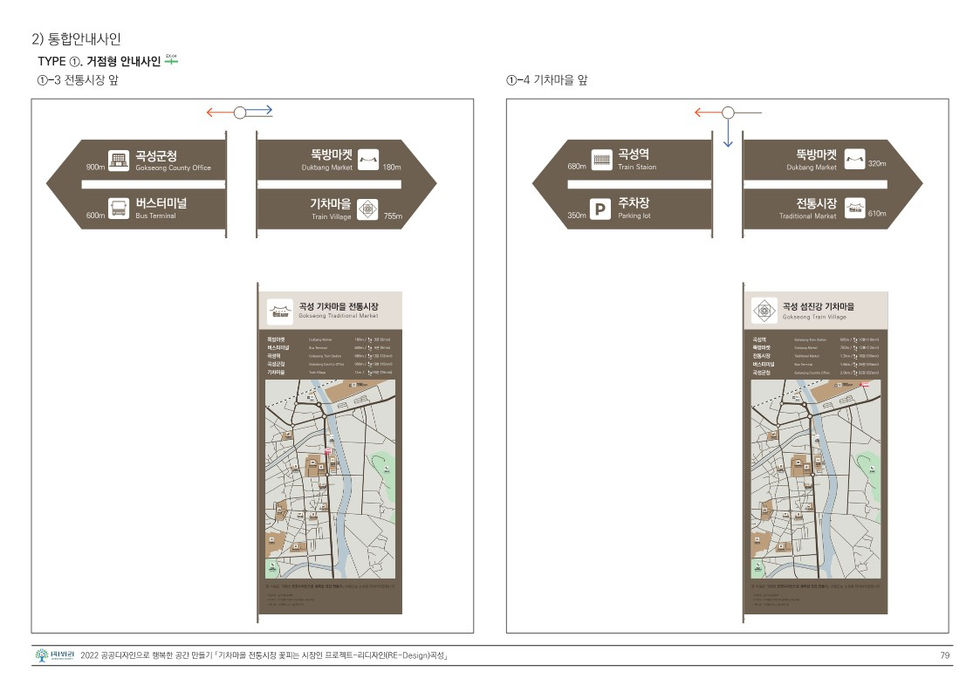Viewport: 980px width, 692px height.
Task: Click the direction indicator circle above the ①-4 sign
Action: click(728, 113)
